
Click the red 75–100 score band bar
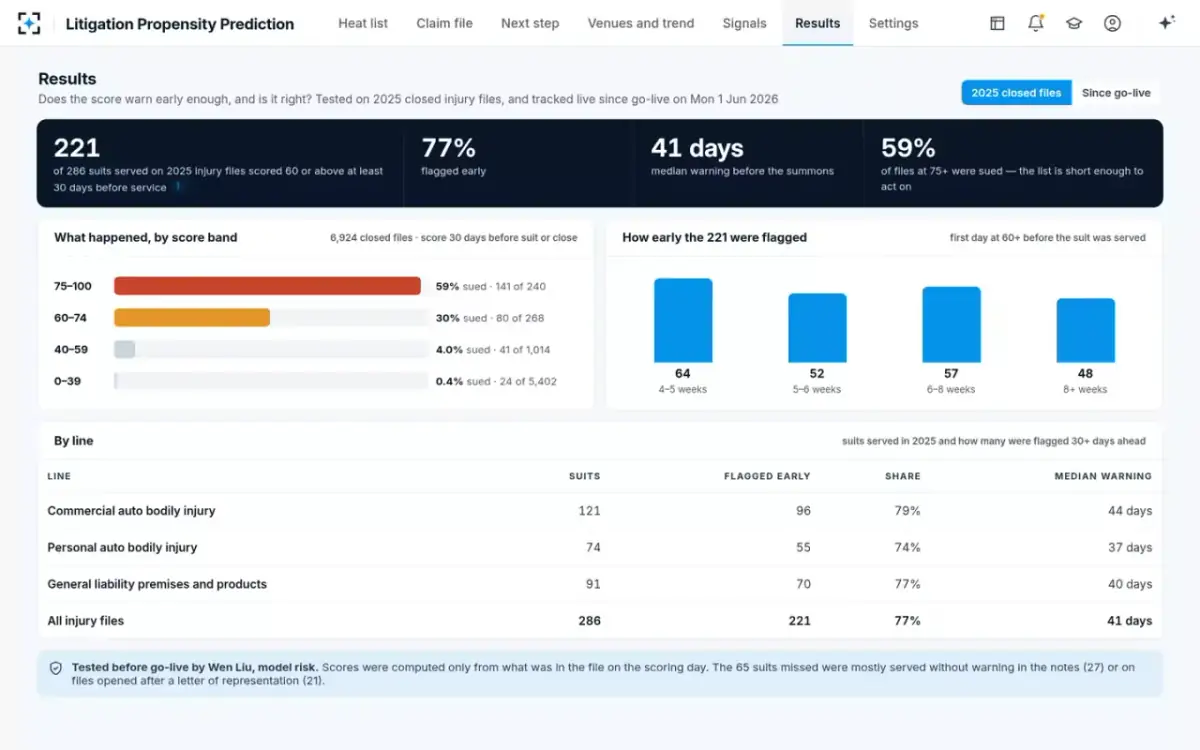tap(267, 286)
